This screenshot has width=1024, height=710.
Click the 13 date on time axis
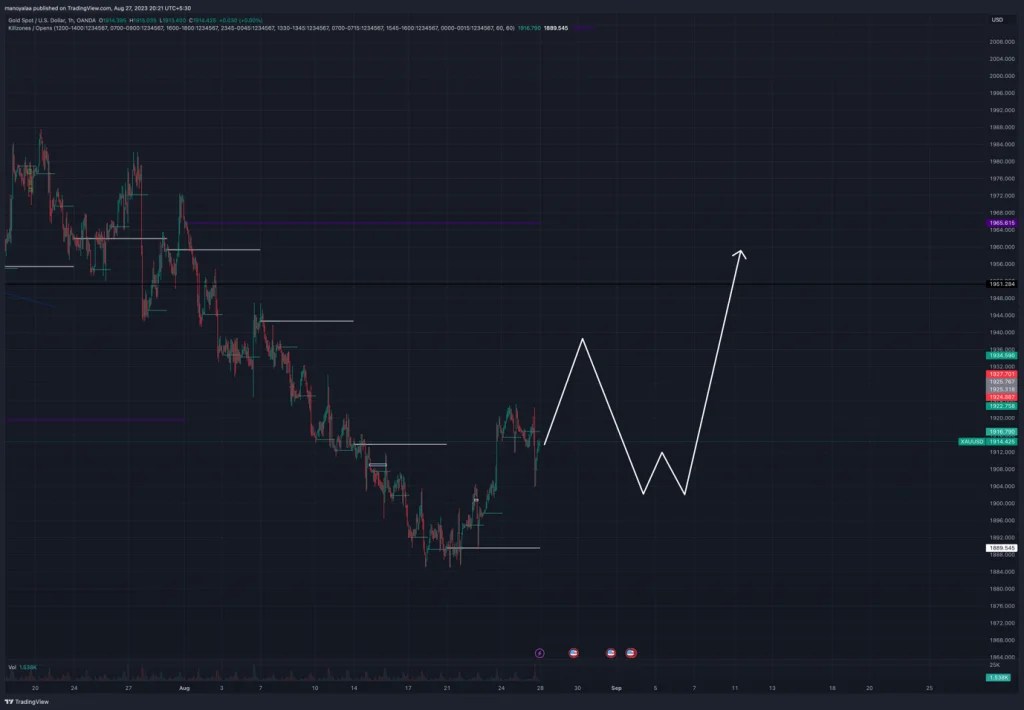pyautogui.click(x=772, y=688)
